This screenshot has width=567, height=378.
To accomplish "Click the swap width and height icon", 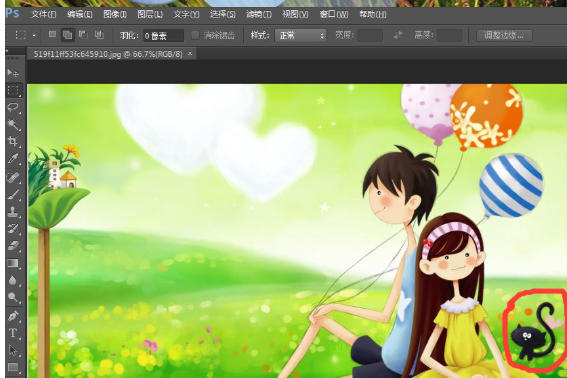I will click(398, 35).
